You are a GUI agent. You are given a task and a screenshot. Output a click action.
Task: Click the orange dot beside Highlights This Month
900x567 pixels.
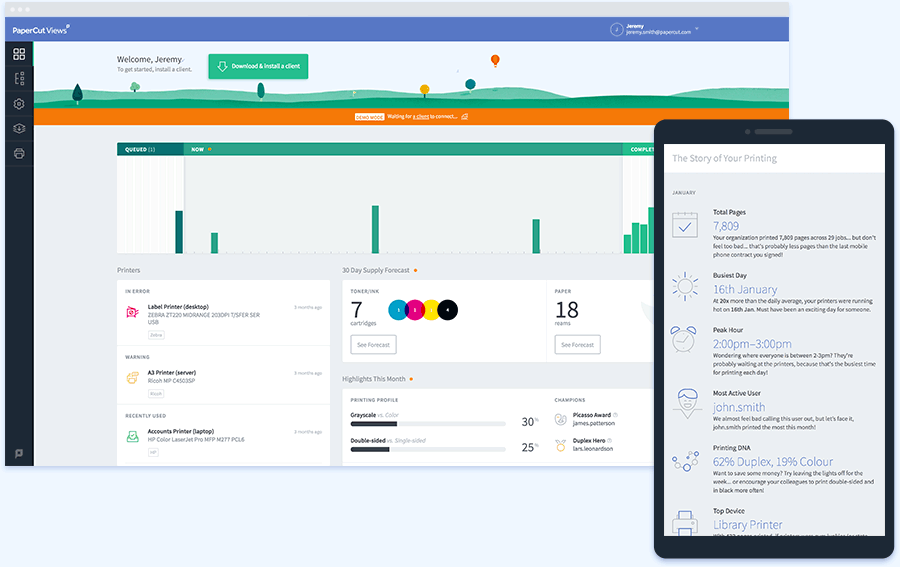pyautogui.click(x=411, y=379)
